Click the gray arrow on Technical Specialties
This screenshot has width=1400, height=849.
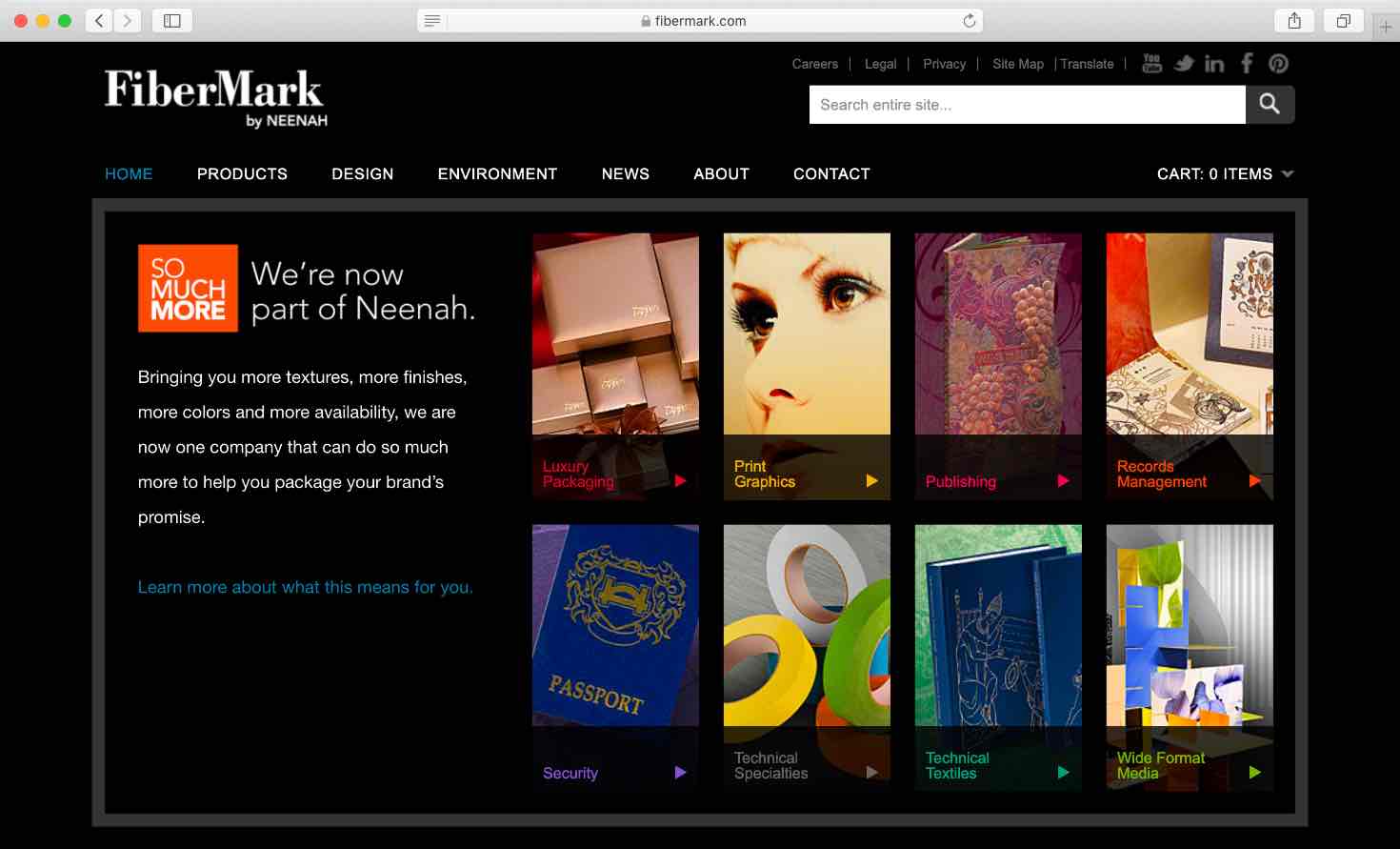tap(871, 773)
